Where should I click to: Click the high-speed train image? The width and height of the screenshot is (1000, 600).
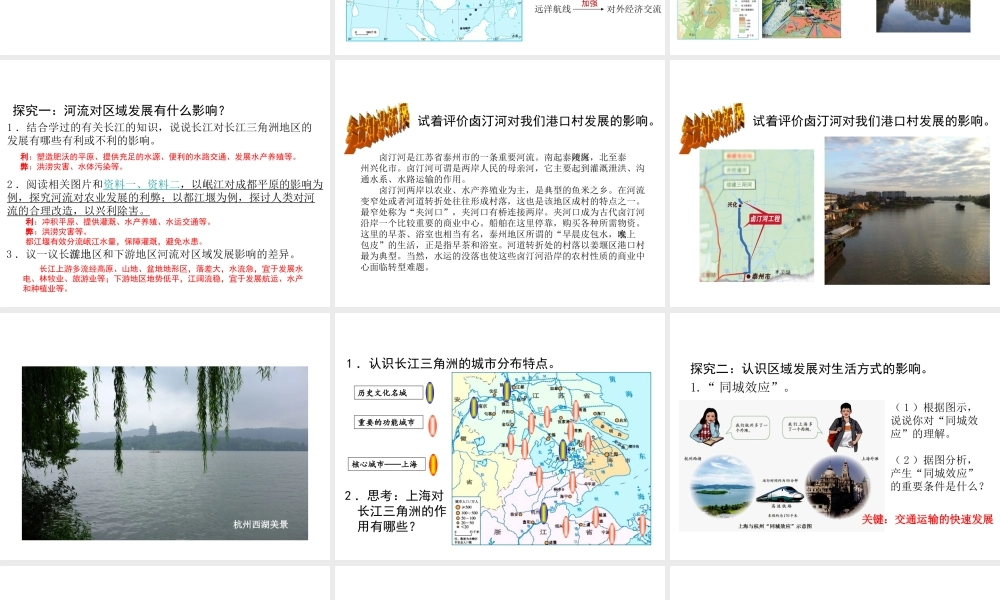781,494
